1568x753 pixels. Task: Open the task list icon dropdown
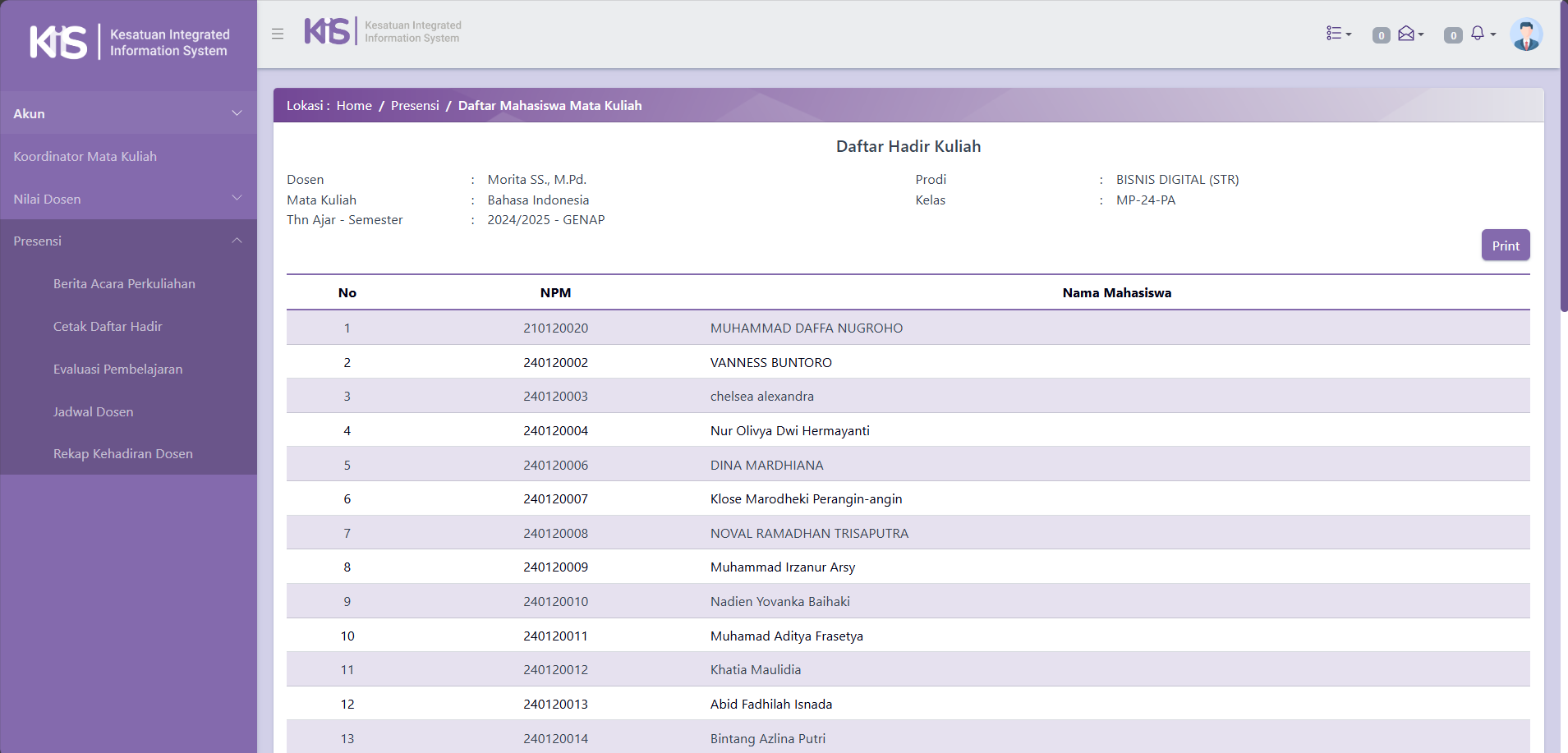(1338, 34)
